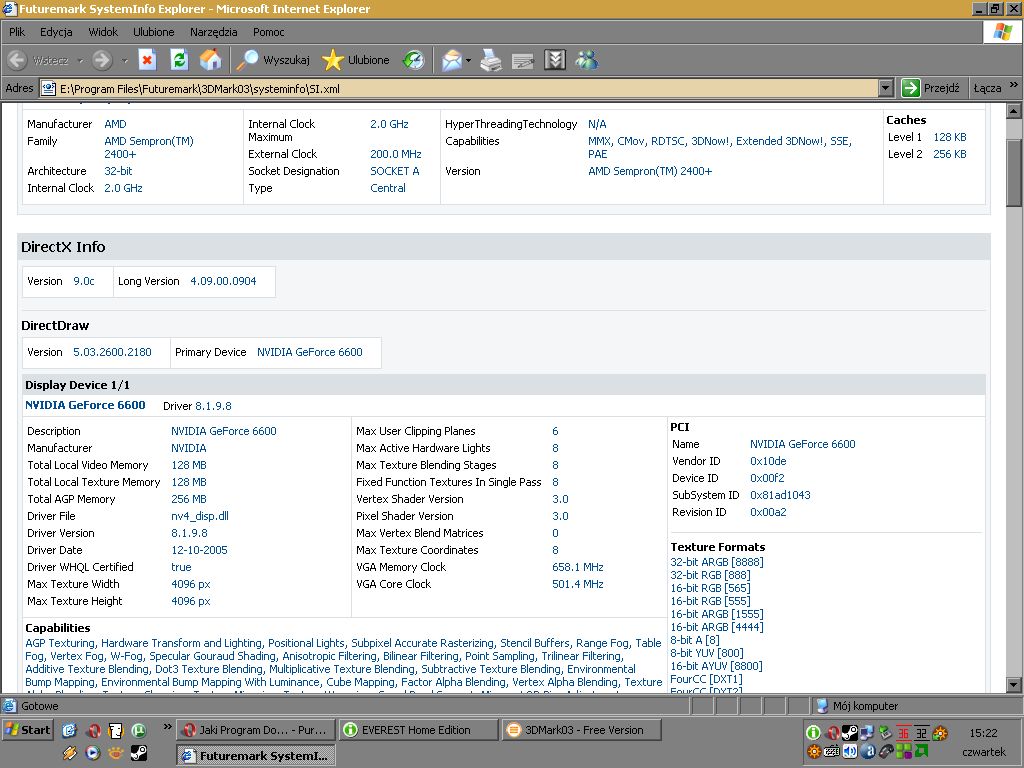
Task: Switch to EVEREST Home Edition taskbar window
Action: pos(419,730)
